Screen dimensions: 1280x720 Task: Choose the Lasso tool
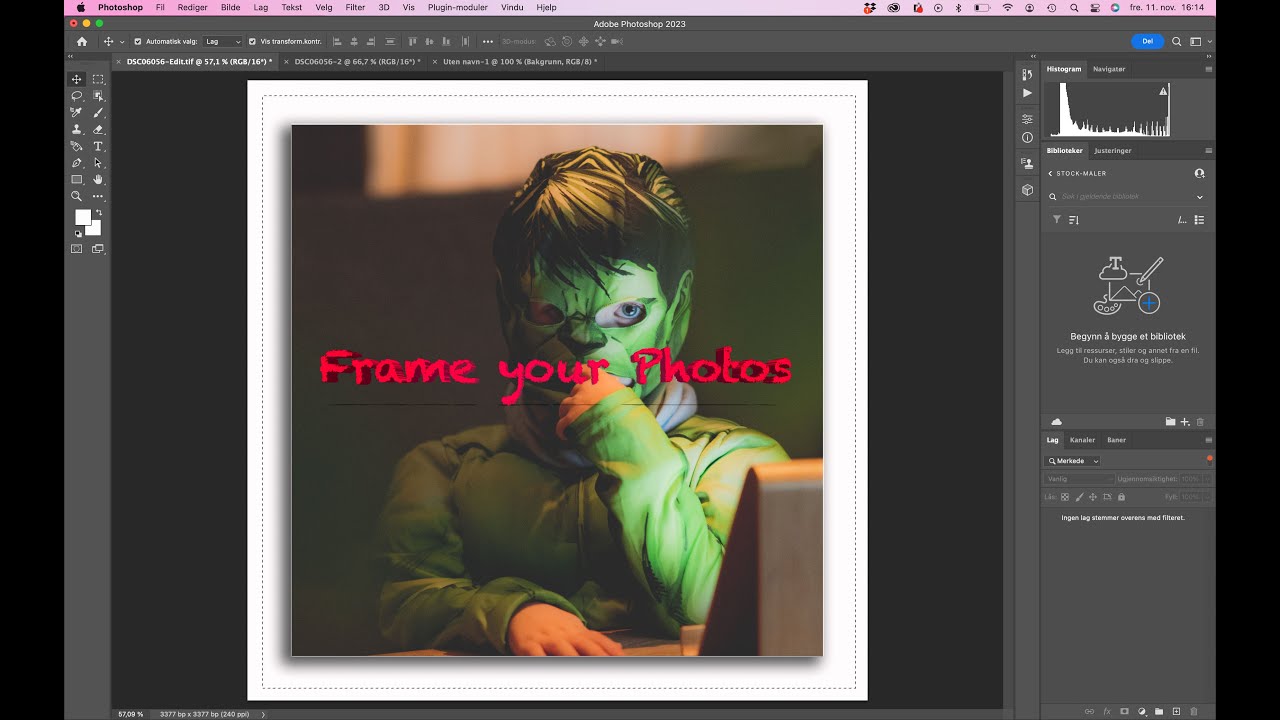(x=76, y=96)
